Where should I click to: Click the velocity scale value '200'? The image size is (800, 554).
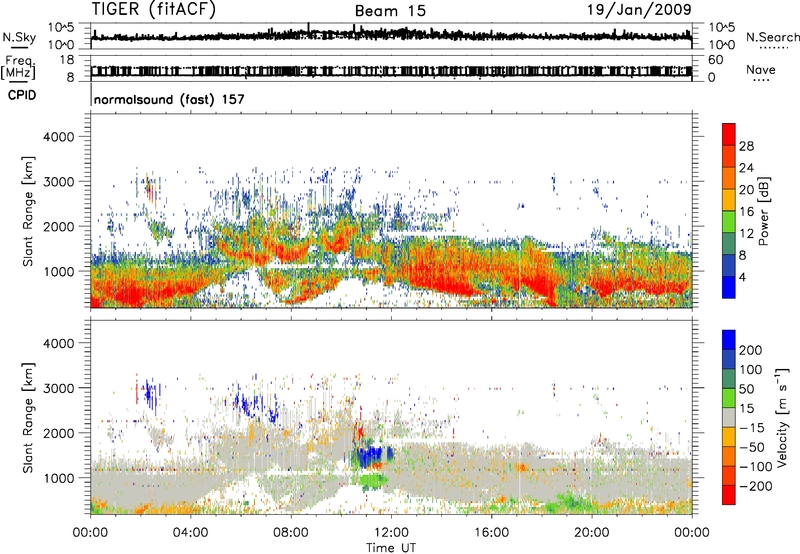751,350
